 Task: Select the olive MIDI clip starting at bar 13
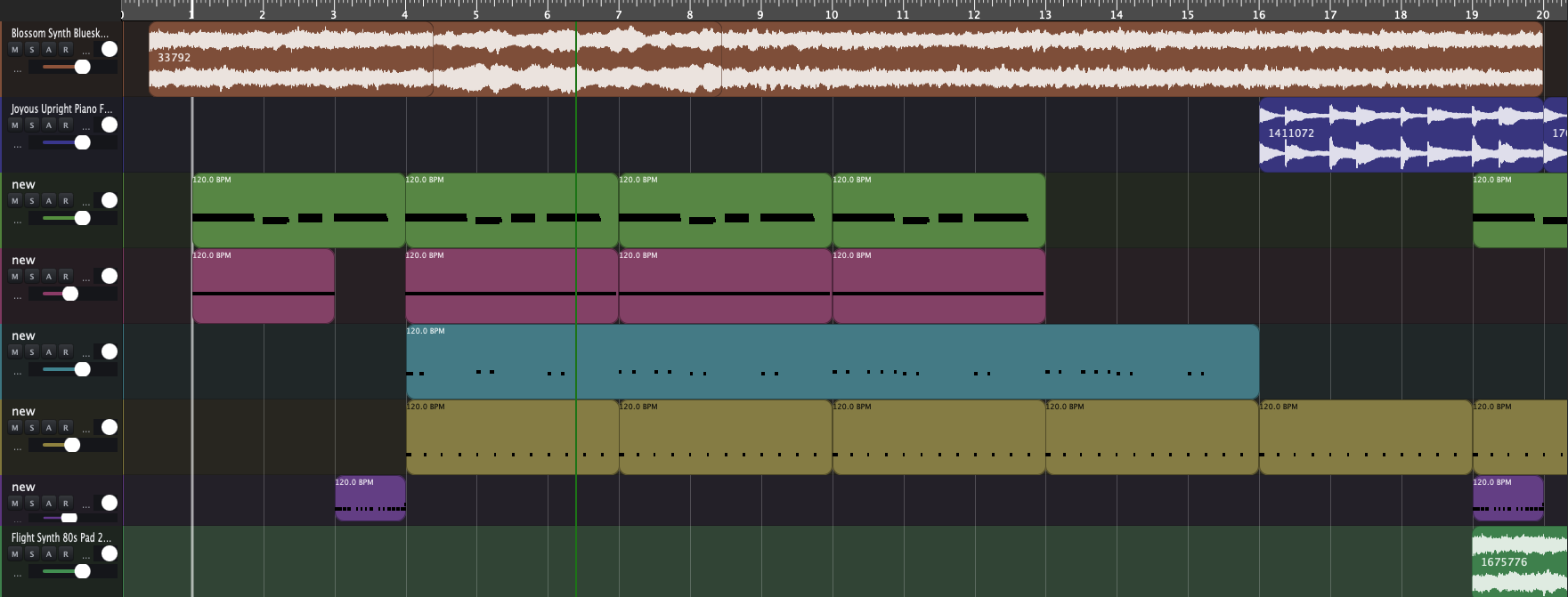pyautogui.click(x=1152, y=437)
